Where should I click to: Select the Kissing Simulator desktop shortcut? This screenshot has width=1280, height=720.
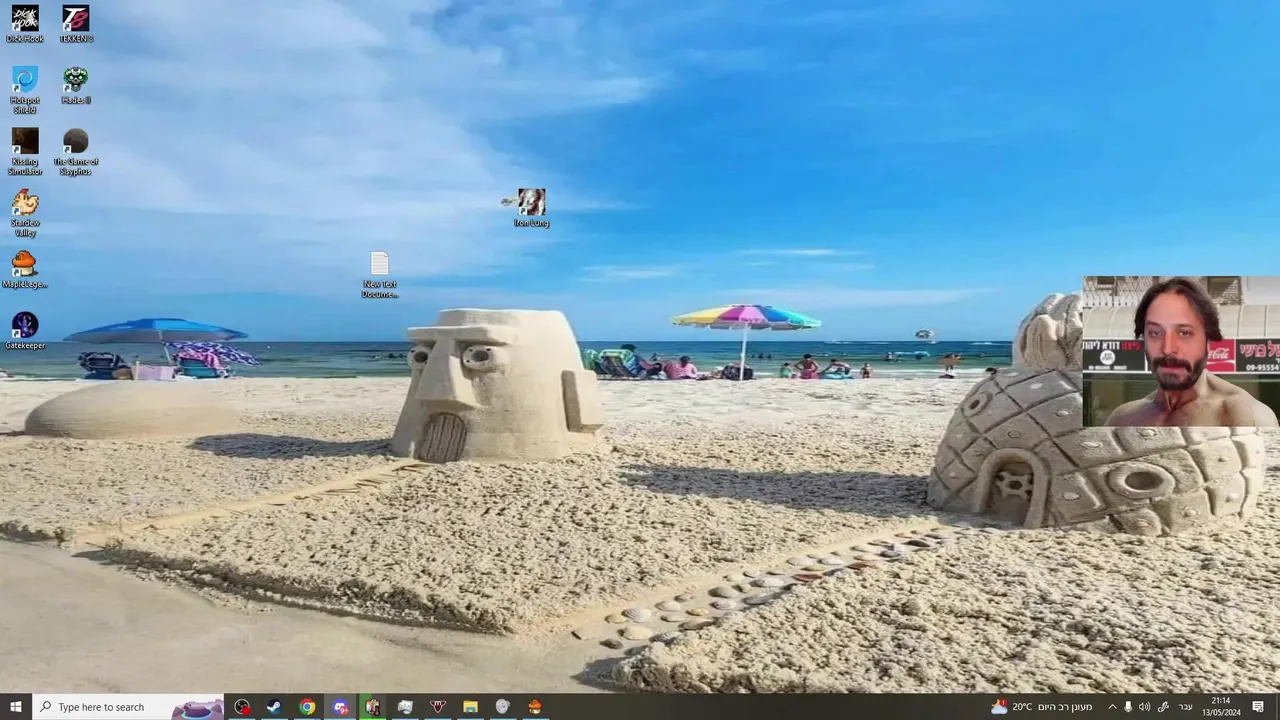click(x=25, y=152)
